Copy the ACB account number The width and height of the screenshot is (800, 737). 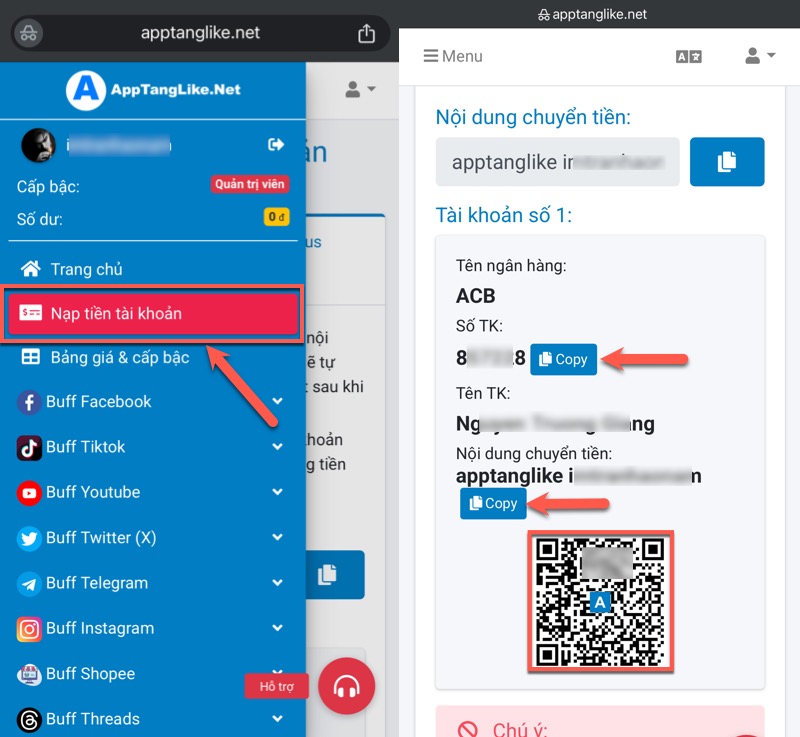pos(563,359)
